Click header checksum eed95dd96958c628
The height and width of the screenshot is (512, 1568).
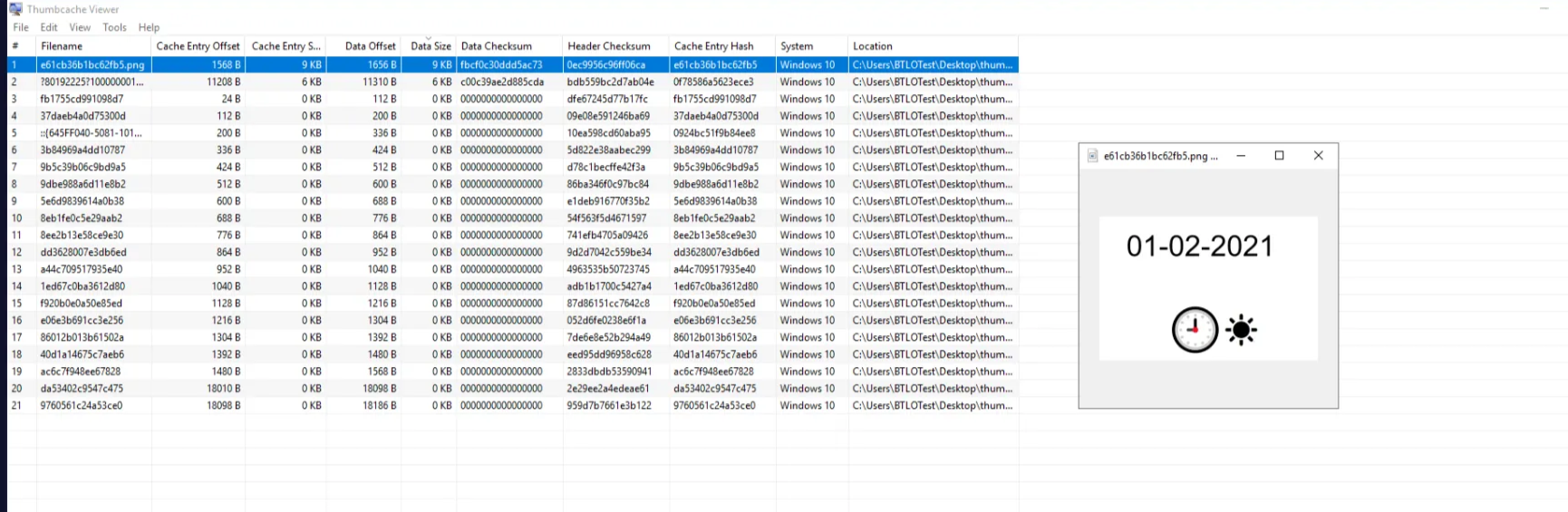pyautogui.click(x=609, y=354)
